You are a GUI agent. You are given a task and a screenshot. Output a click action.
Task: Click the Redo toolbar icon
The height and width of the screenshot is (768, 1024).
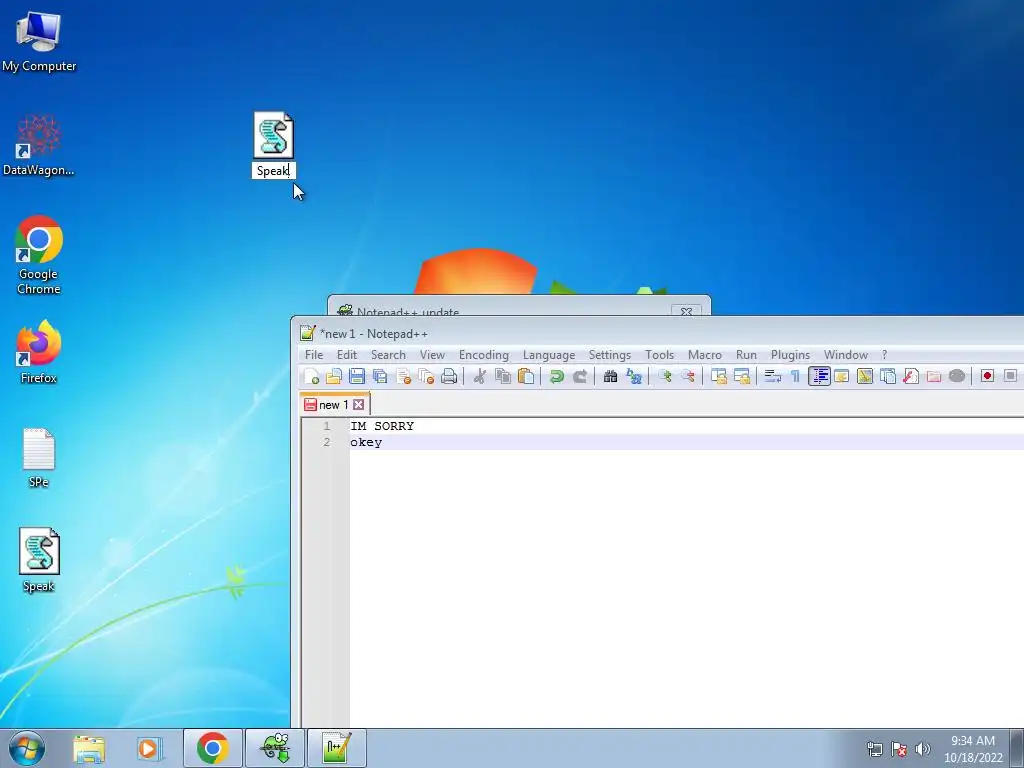point(579,376)
